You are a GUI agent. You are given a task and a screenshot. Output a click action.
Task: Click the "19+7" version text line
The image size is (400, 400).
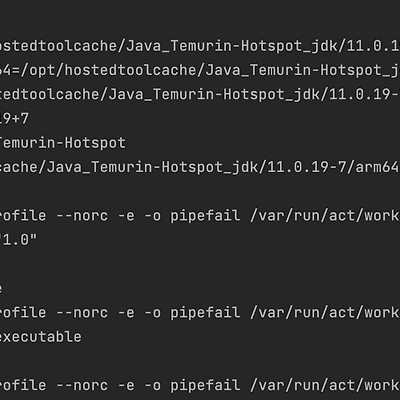[14, 119]
